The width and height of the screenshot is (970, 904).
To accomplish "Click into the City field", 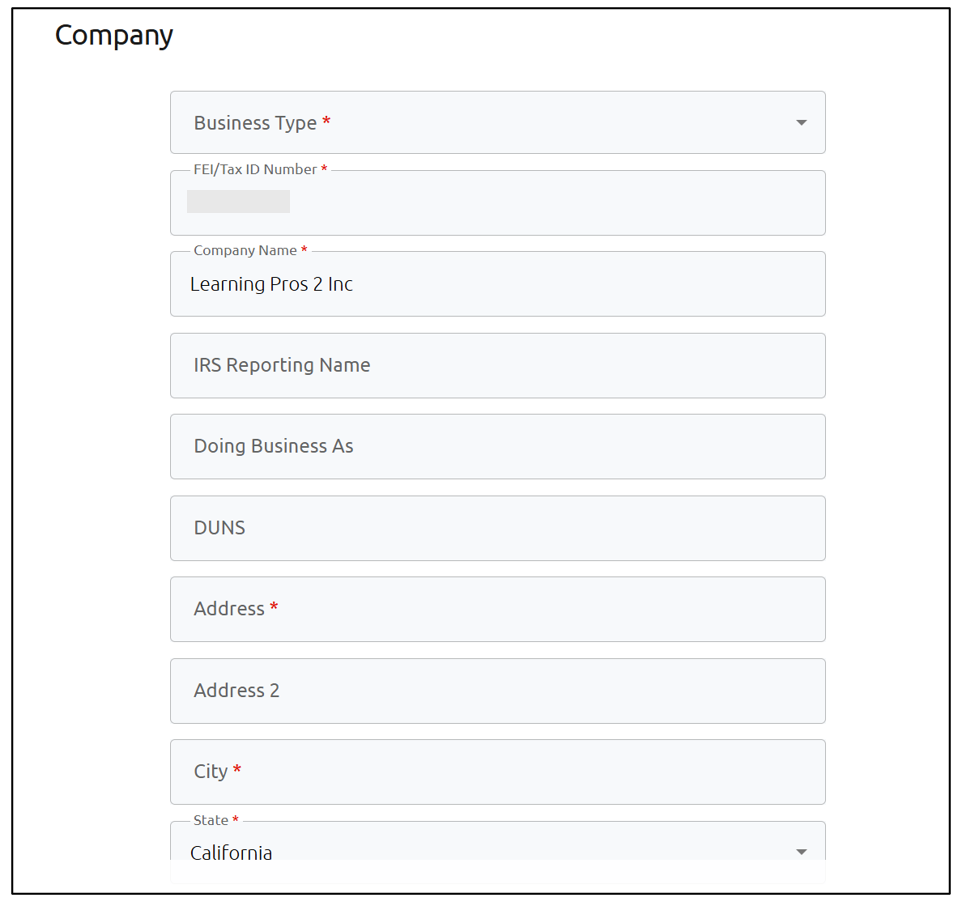I will point(497,772).
